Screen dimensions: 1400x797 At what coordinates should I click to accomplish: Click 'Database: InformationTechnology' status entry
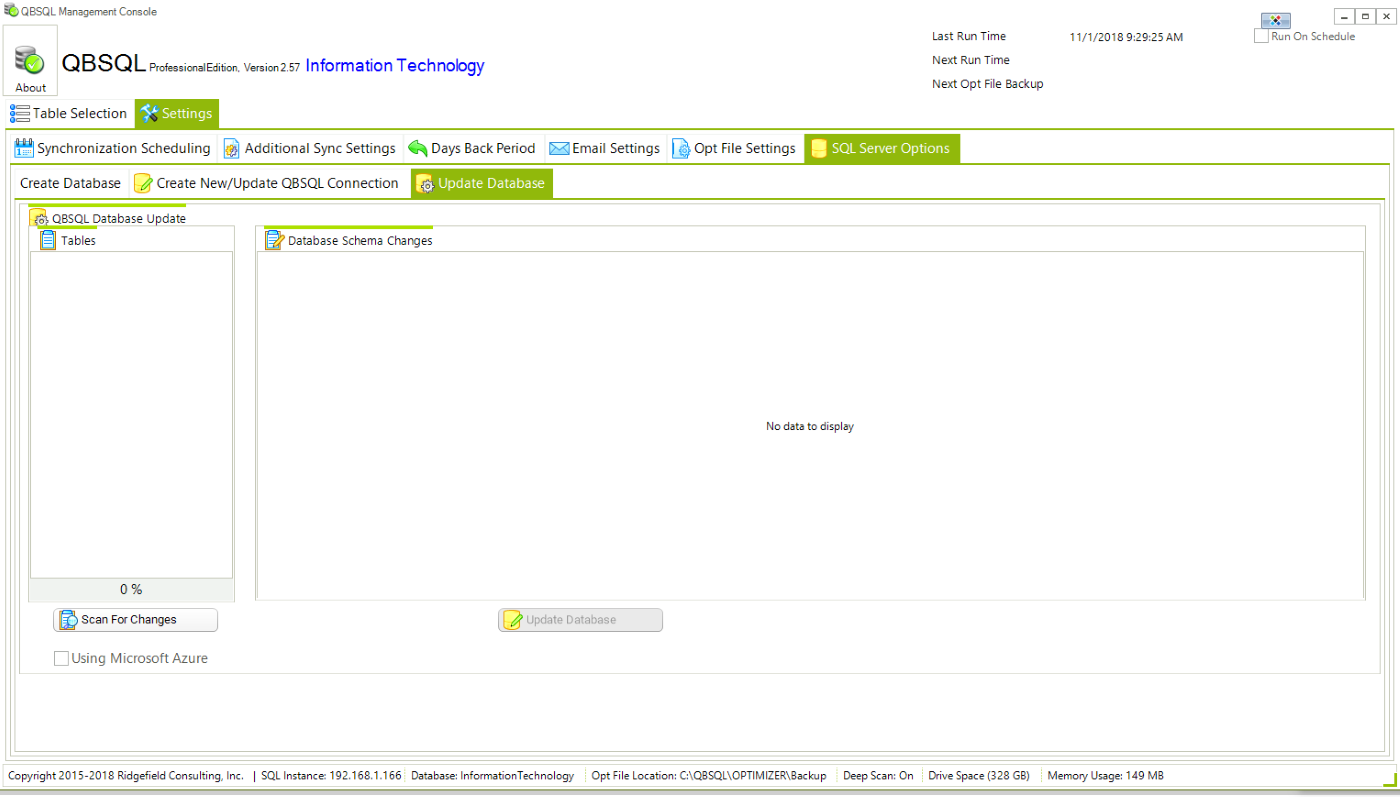click(x=493, y=776)
